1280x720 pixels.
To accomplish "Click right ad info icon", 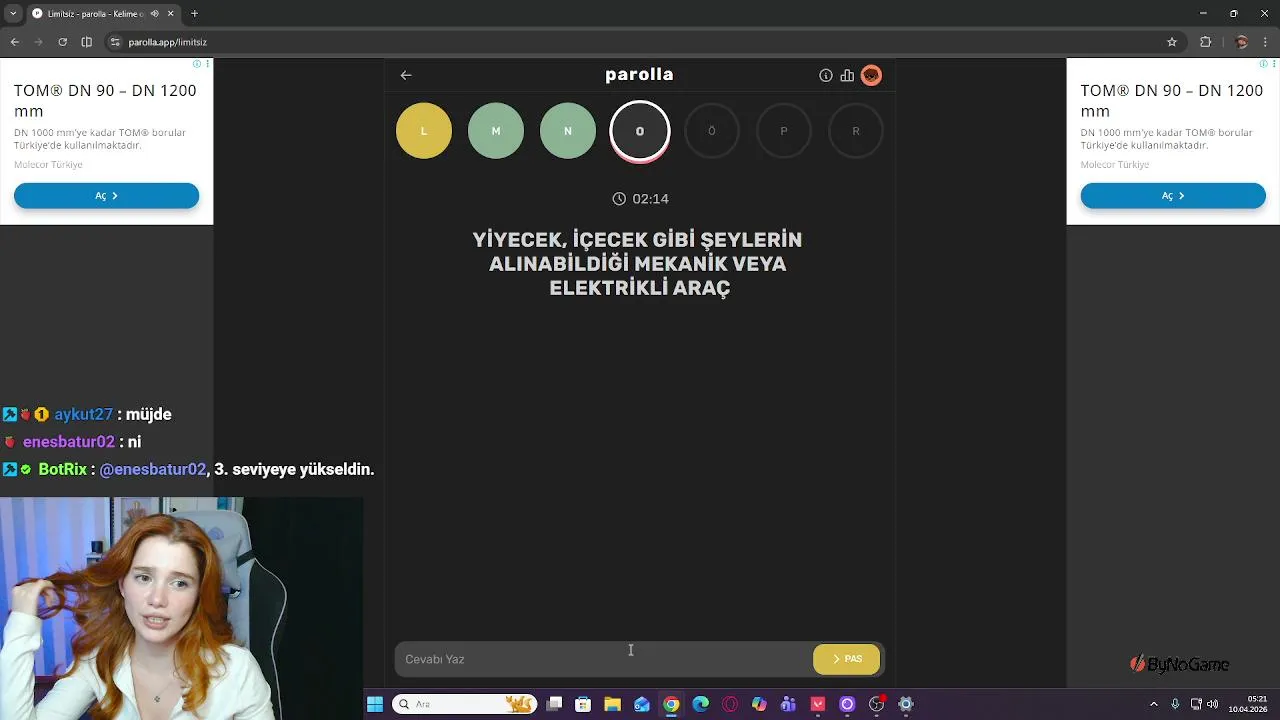I will click(1264, 64).
